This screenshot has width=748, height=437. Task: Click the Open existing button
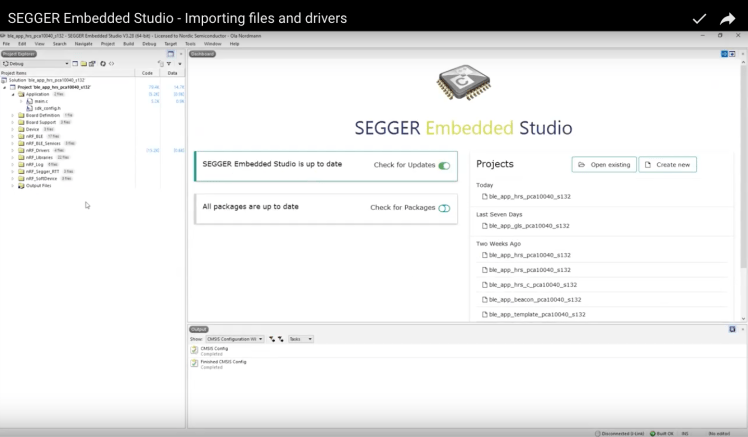(604, 164)
